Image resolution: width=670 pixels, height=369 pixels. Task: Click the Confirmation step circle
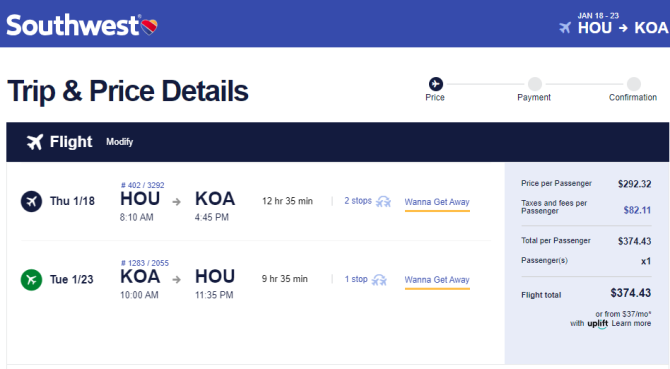(x=633, y=84)
